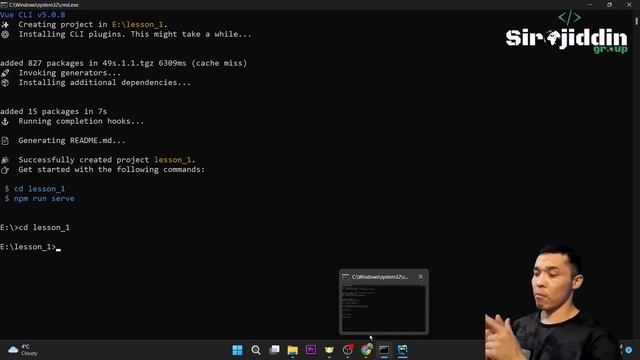
Task: Switch to OBS Studio on taskbar
Action: coord(347,350)
